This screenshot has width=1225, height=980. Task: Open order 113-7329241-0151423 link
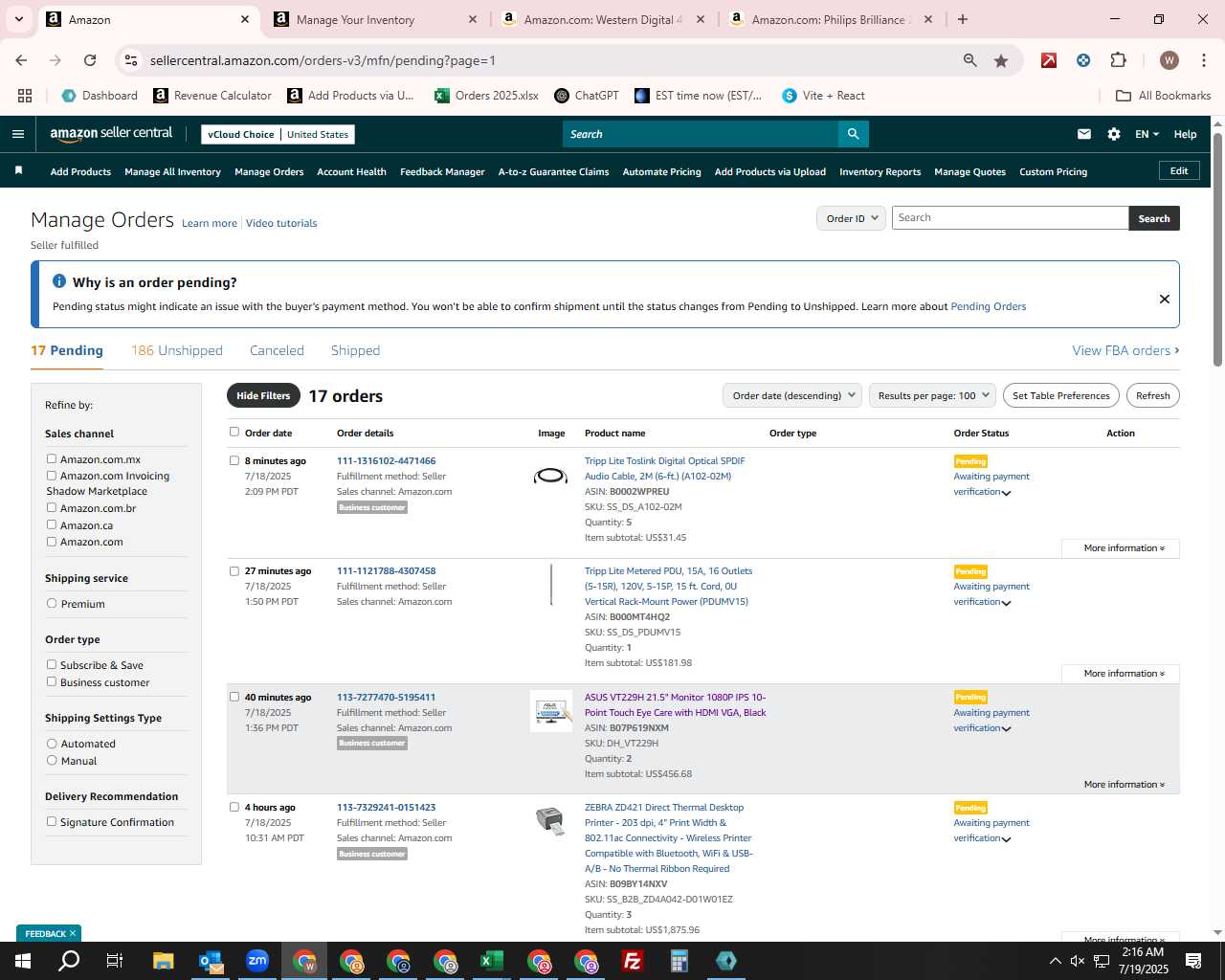[386, 807]
